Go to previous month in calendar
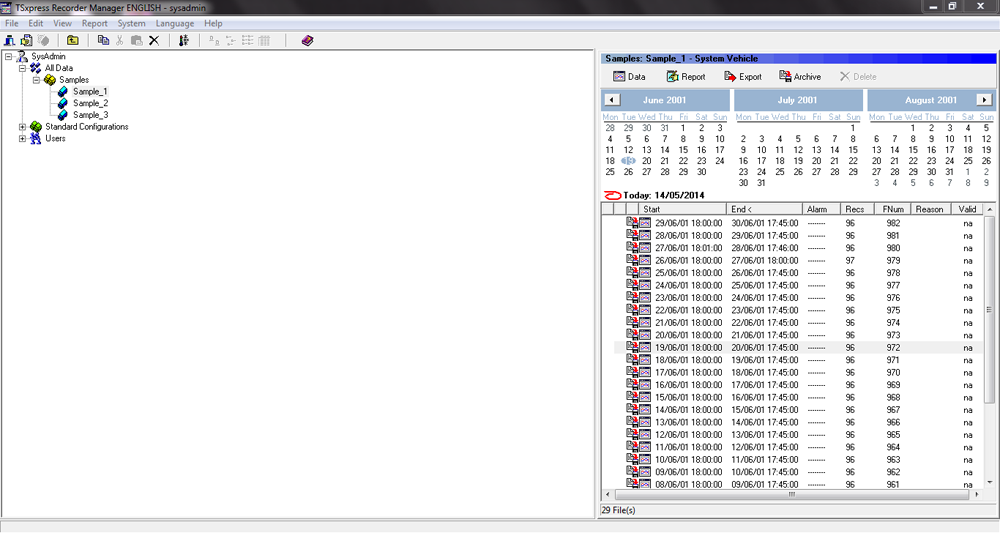The width and height of the screenshot is (1000, 533). pyautogui.click(x=612, y=100)
